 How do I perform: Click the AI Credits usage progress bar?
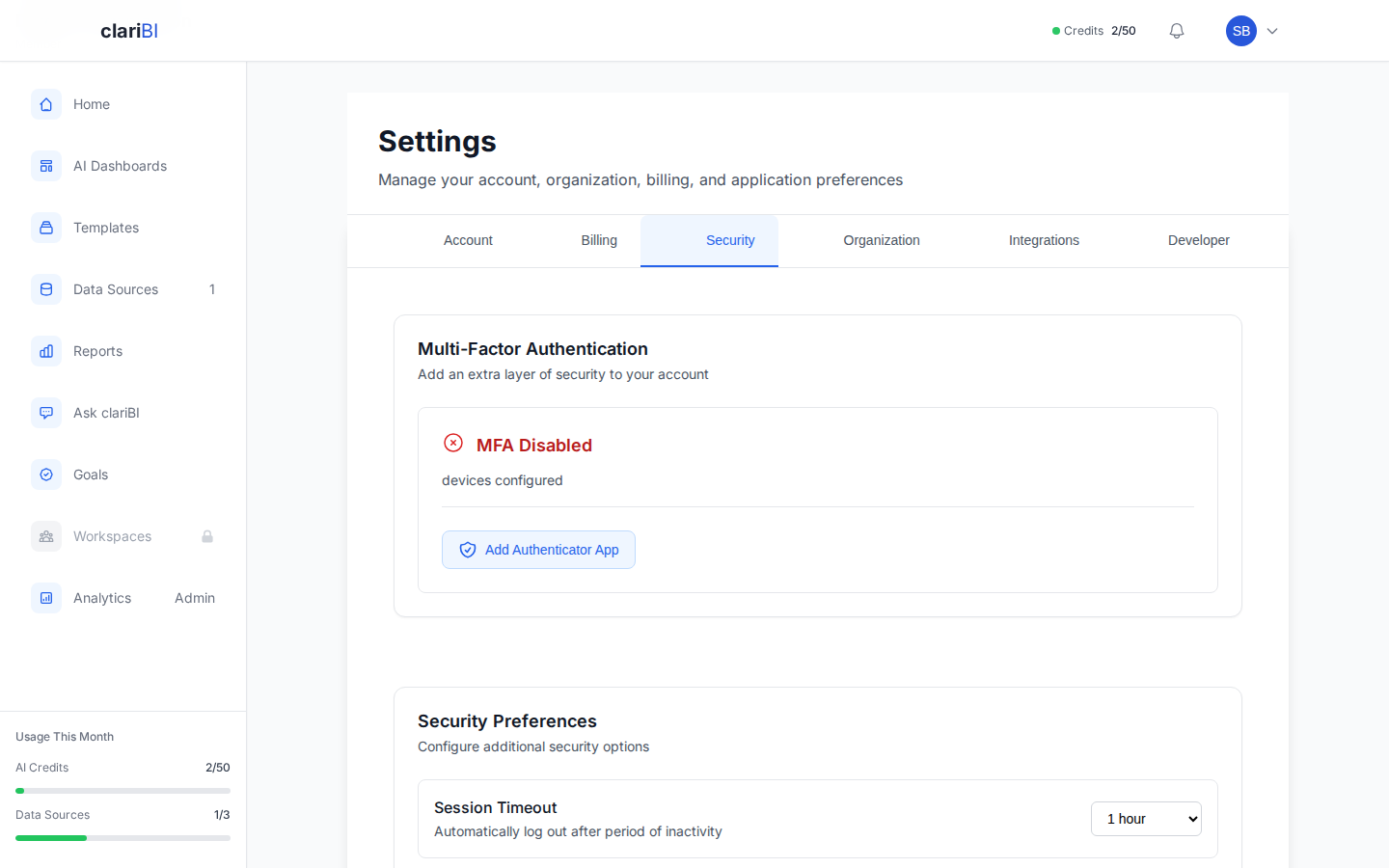click(123, 790)
